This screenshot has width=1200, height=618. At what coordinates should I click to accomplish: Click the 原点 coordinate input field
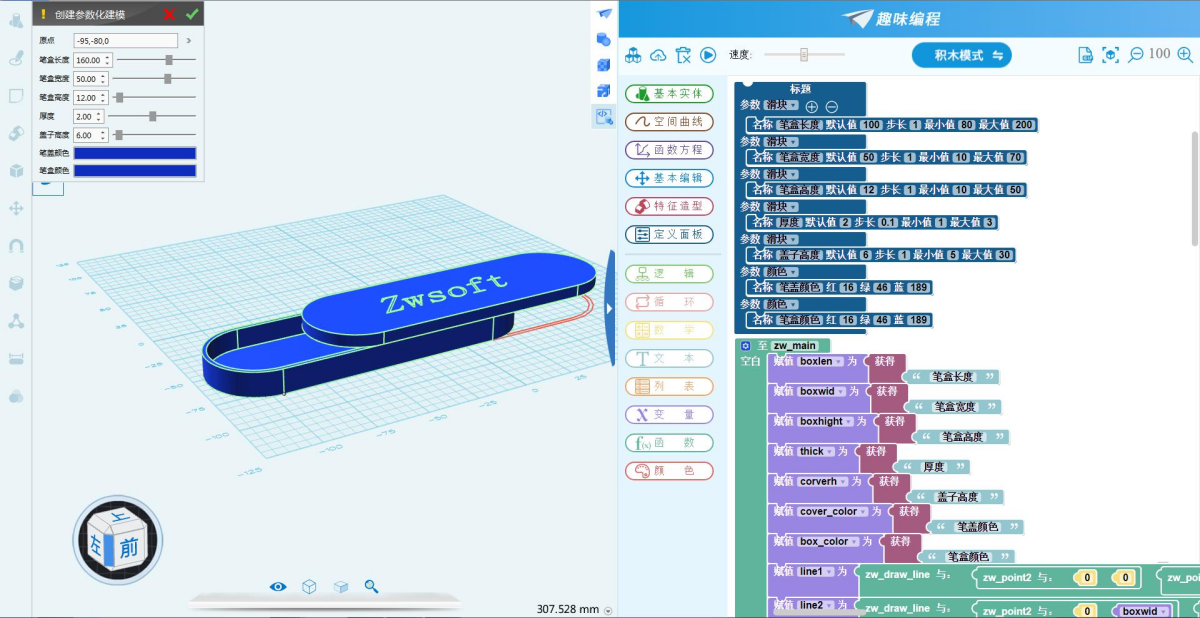click(125, 41)
